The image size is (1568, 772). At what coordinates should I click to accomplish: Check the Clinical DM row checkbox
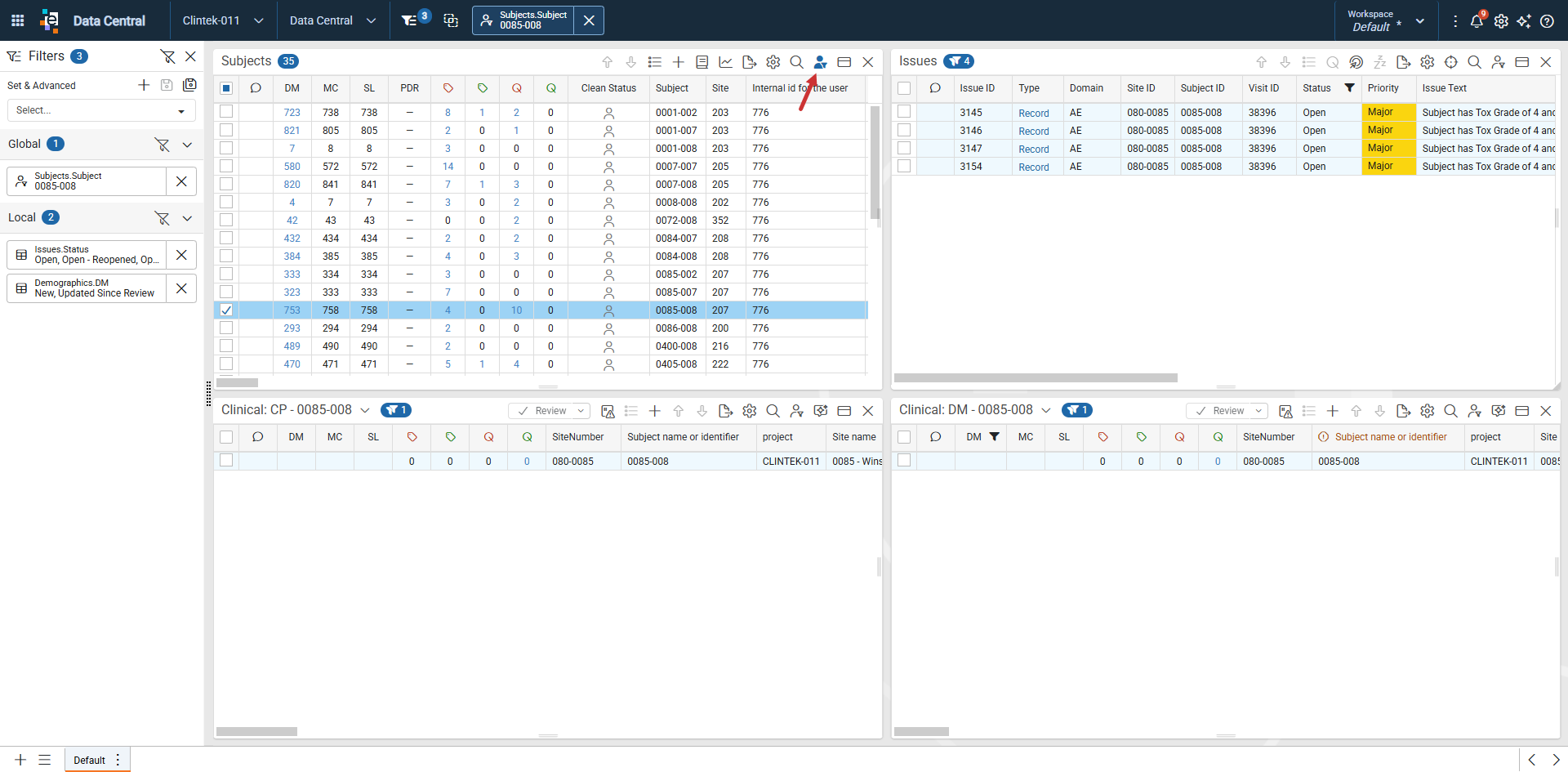pyautogui.click(x=904, y=461)
